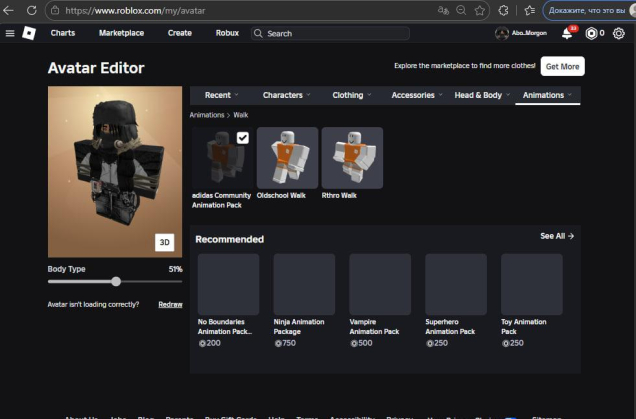Screen dimensions: 636x419
Task: Go to the Charts page
Action: point(62,33)
